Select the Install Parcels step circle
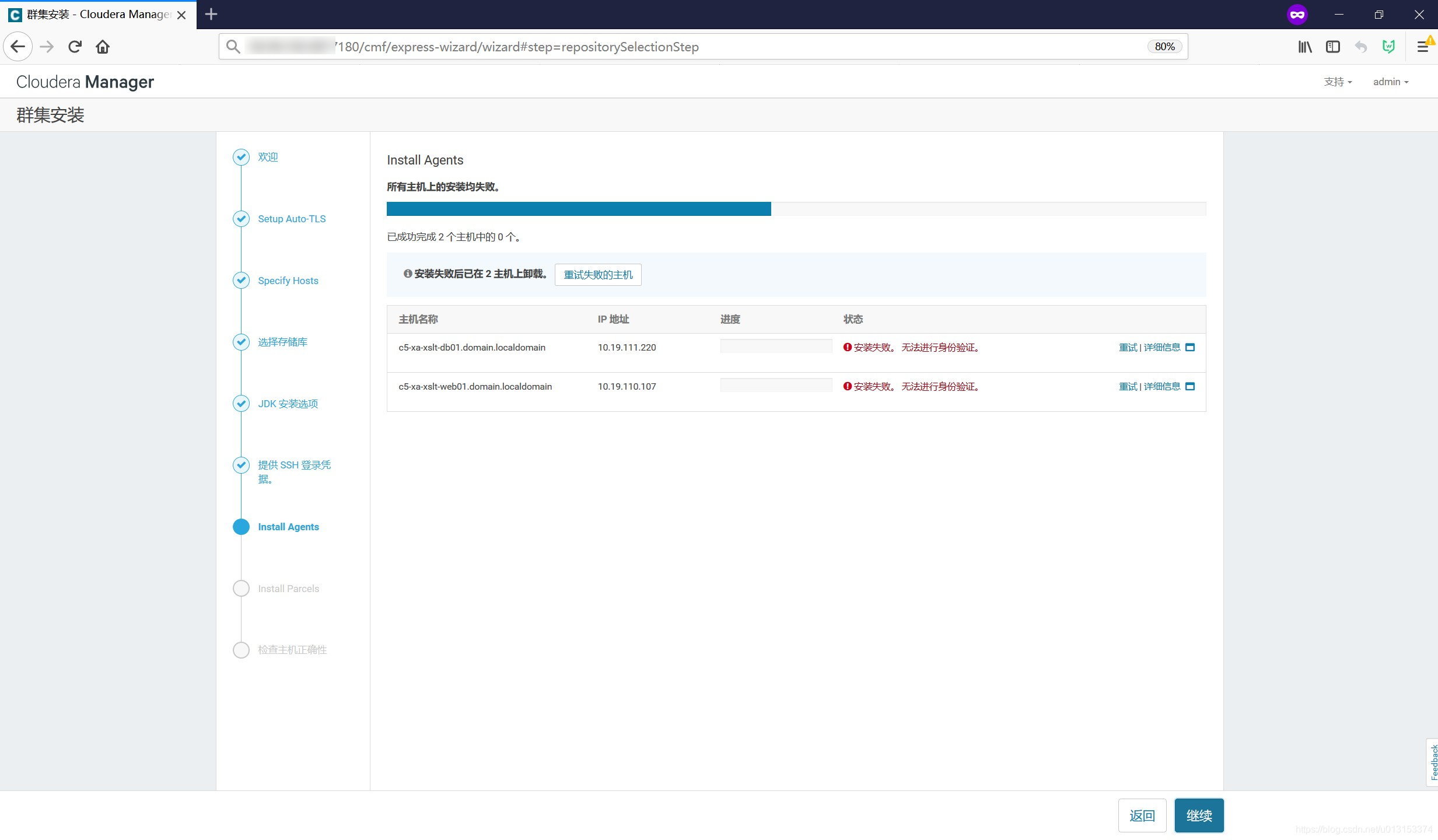Image resolution: width=1438 pixels, height=840 pixels. pos(241,589)
